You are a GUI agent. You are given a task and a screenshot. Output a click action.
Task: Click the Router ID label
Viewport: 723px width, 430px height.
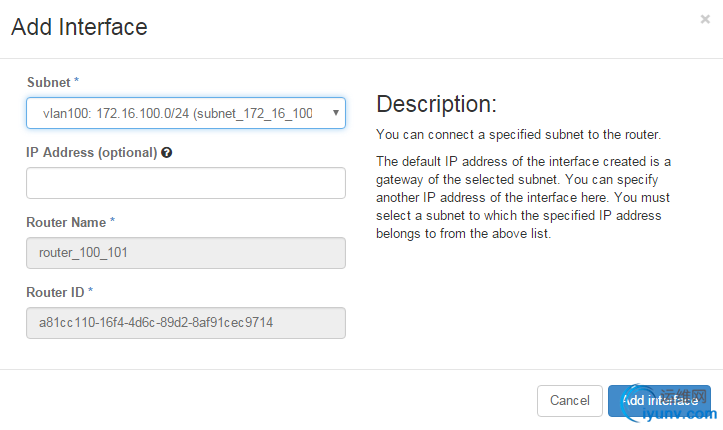coord(55,291)
